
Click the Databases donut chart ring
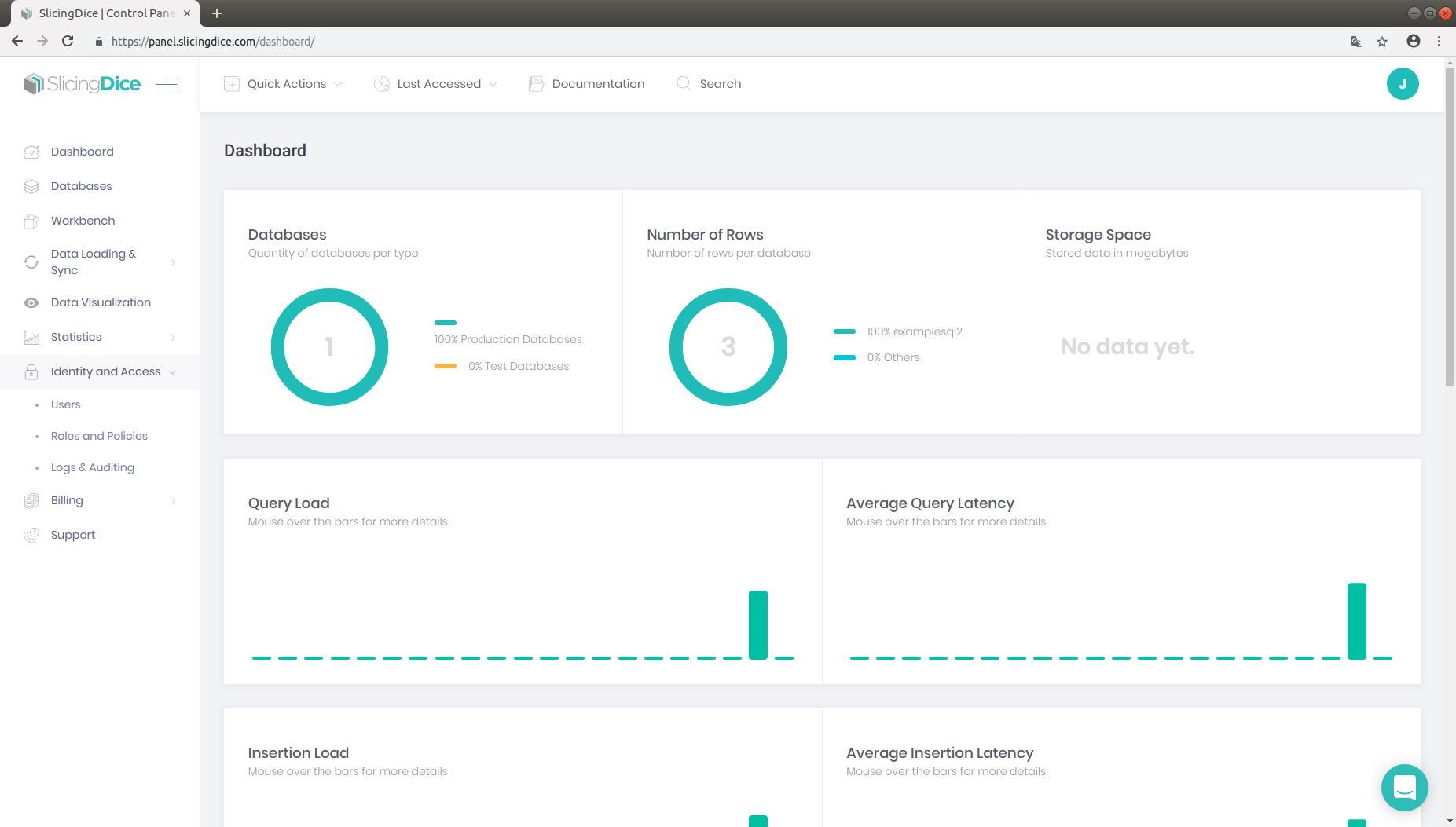[277, 347]
